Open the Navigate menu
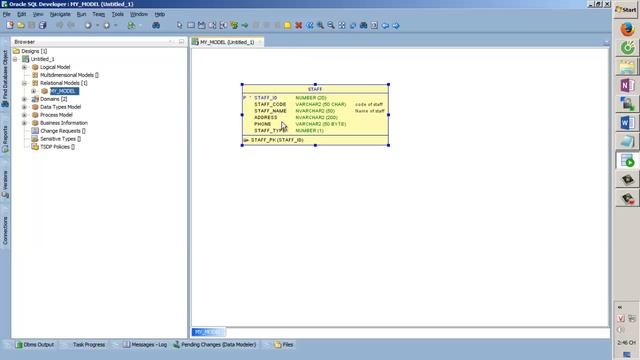 [60, 14]
